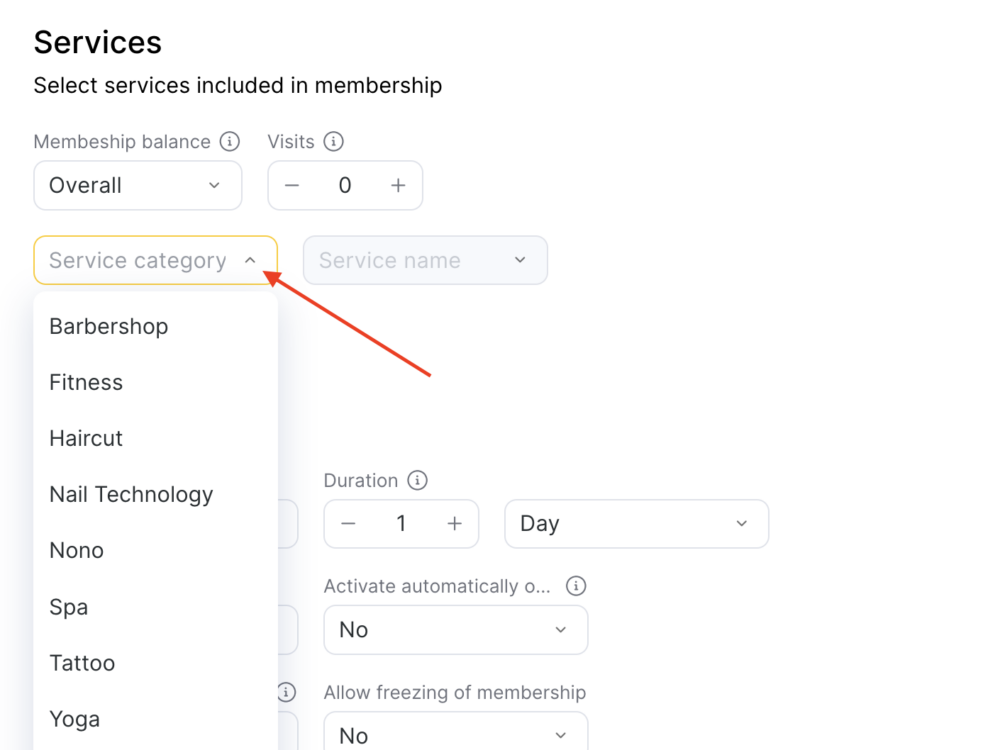Image resolution: width=1000 pixels, height=750 pixels.
Task: Open the Day duration unit dropdown
Action: pos(636,524)
